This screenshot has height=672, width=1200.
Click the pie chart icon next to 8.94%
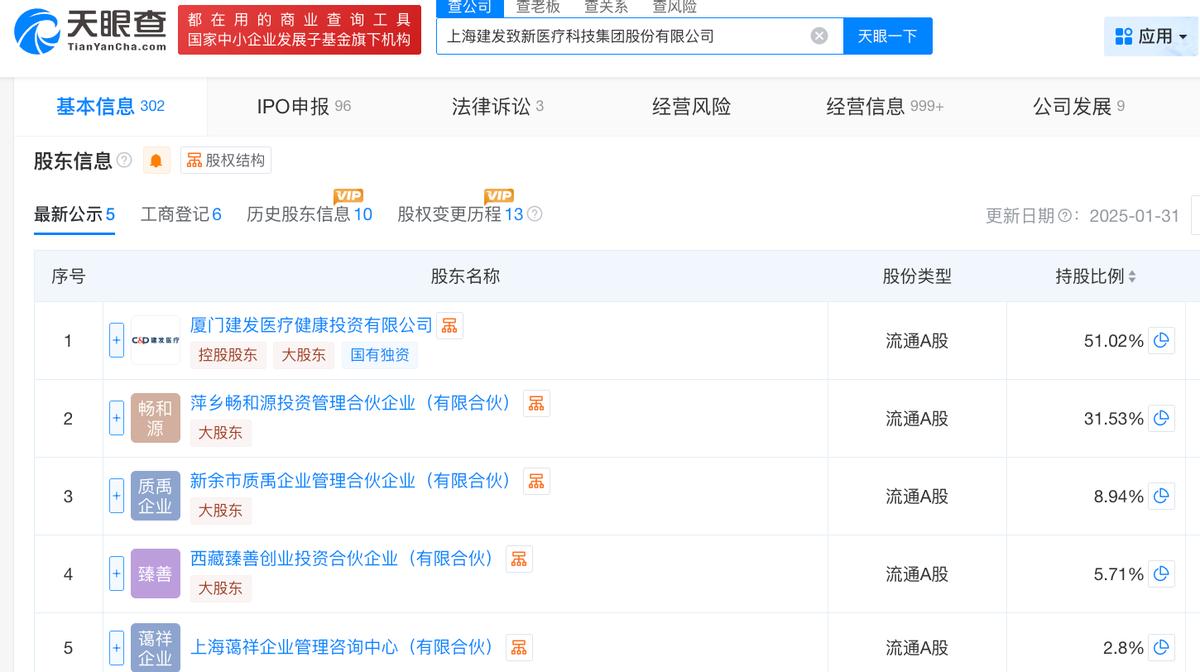[x=1161, y=497]
